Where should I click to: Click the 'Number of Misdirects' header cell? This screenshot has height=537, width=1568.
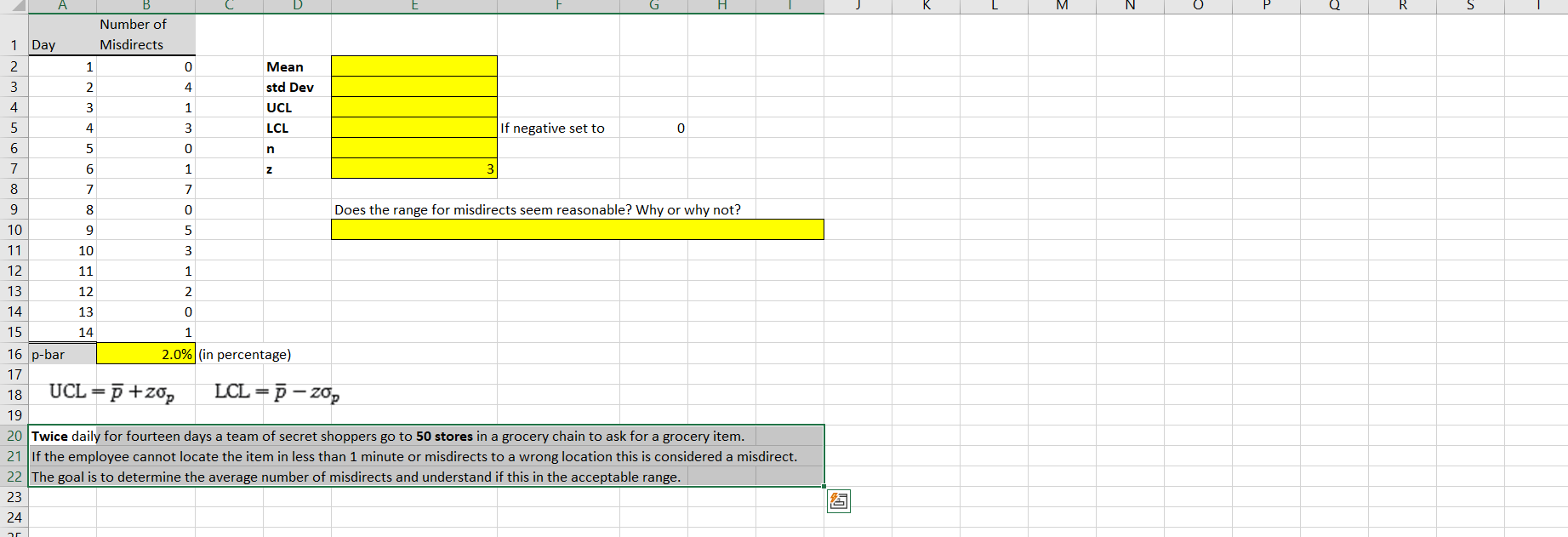point(145,34)
